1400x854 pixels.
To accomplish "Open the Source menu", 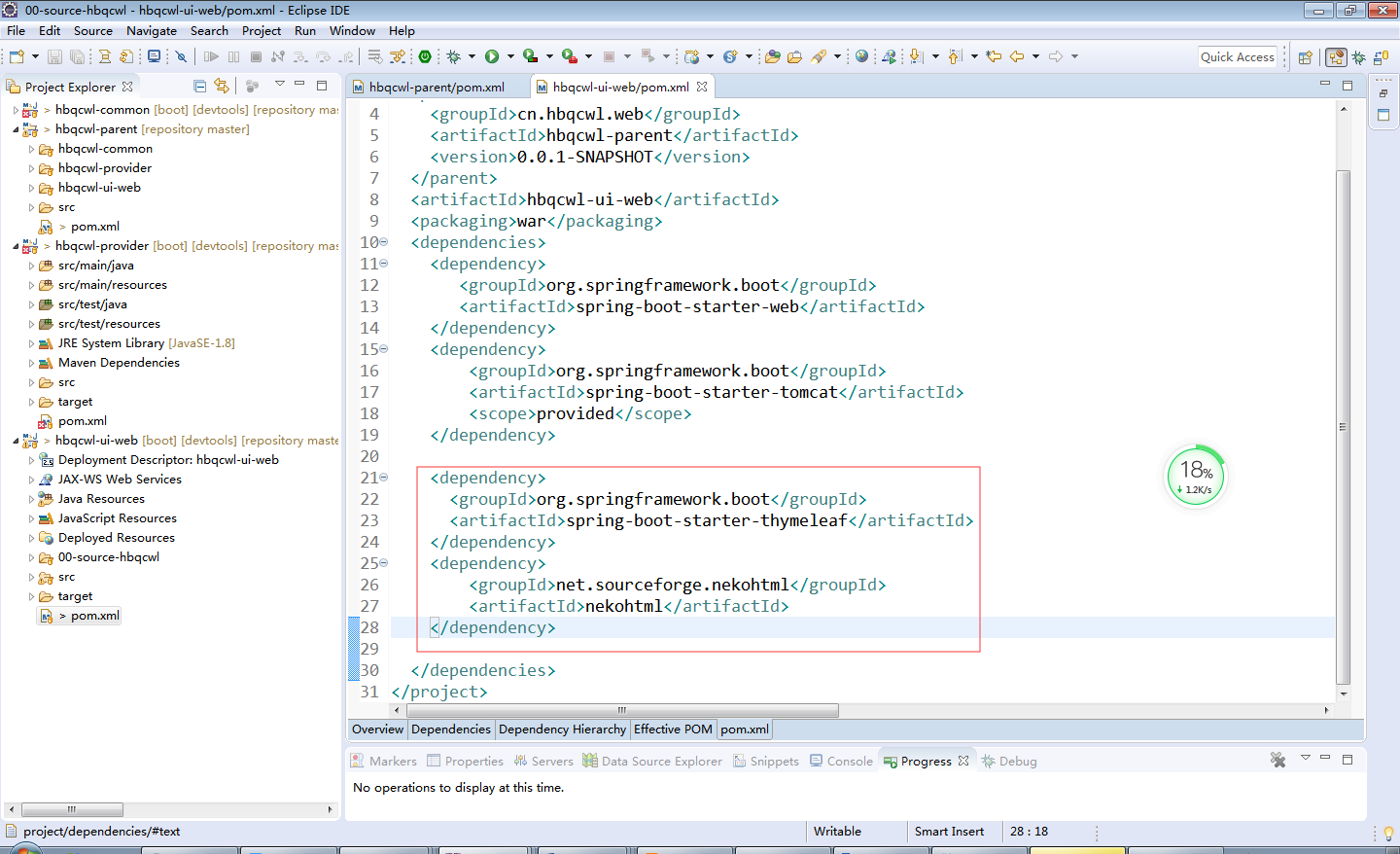I will click(x=93, y=30).
